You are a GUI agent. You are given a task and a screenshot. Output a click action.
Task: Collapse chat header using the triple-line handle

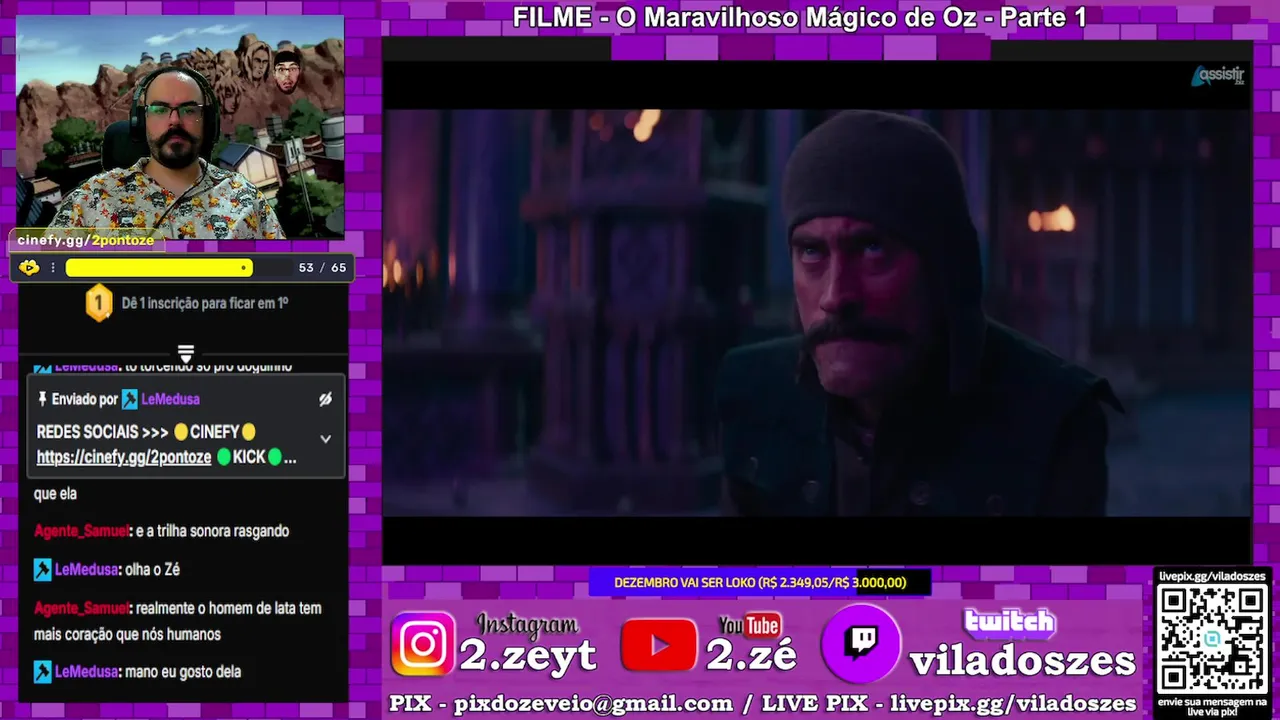tap(186, 353)
